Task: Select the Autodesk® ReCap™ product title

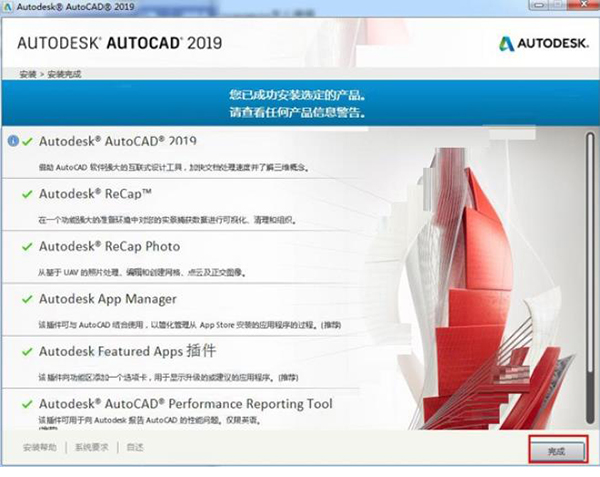Action: (95, 194)
